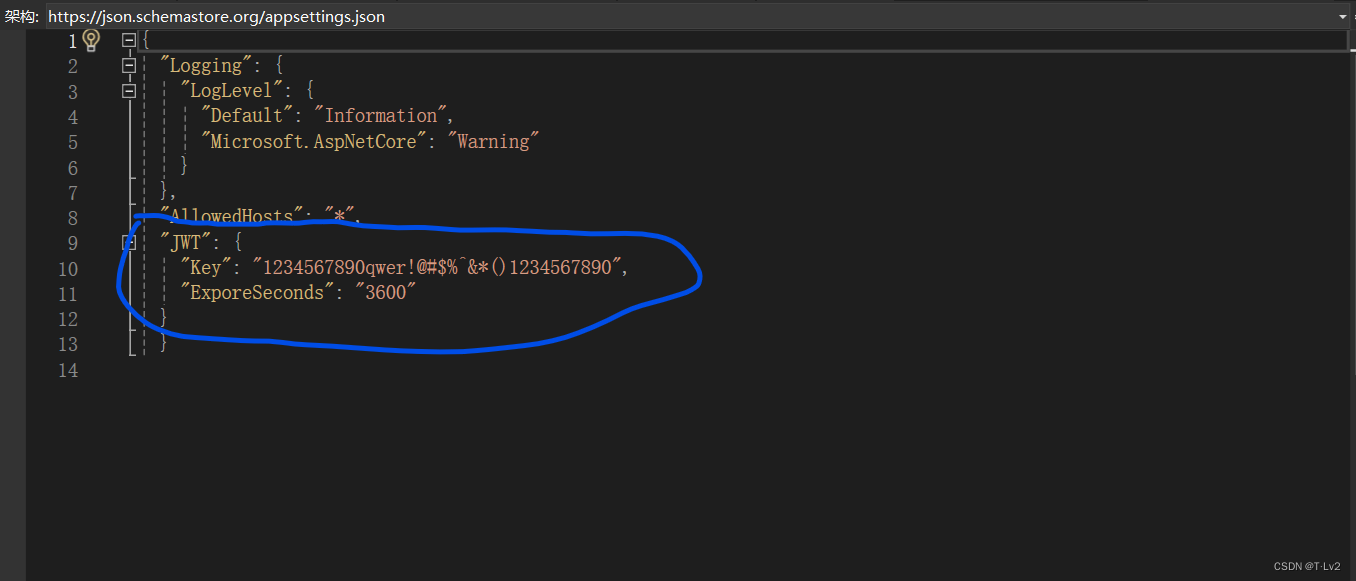Click the "Warning" value
The height and width of the screenshot is (581, 1356).
(x=493, y=142)
